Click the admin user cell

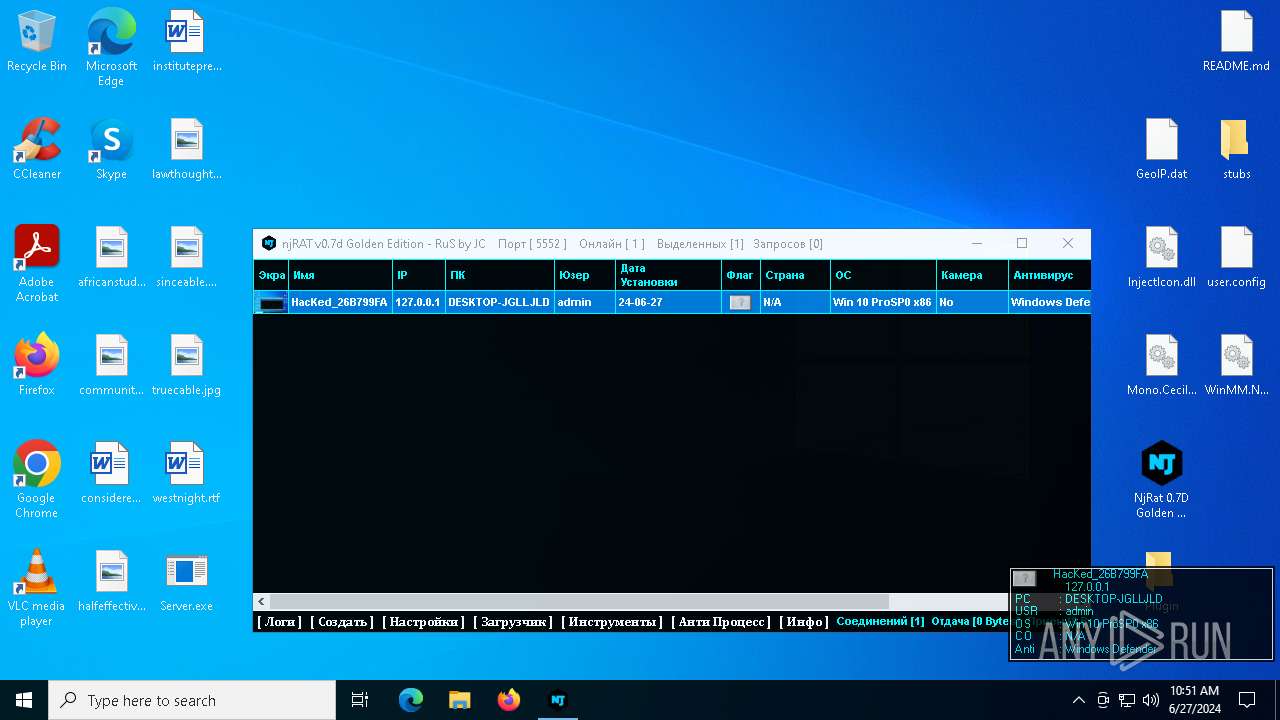(585, 302)
